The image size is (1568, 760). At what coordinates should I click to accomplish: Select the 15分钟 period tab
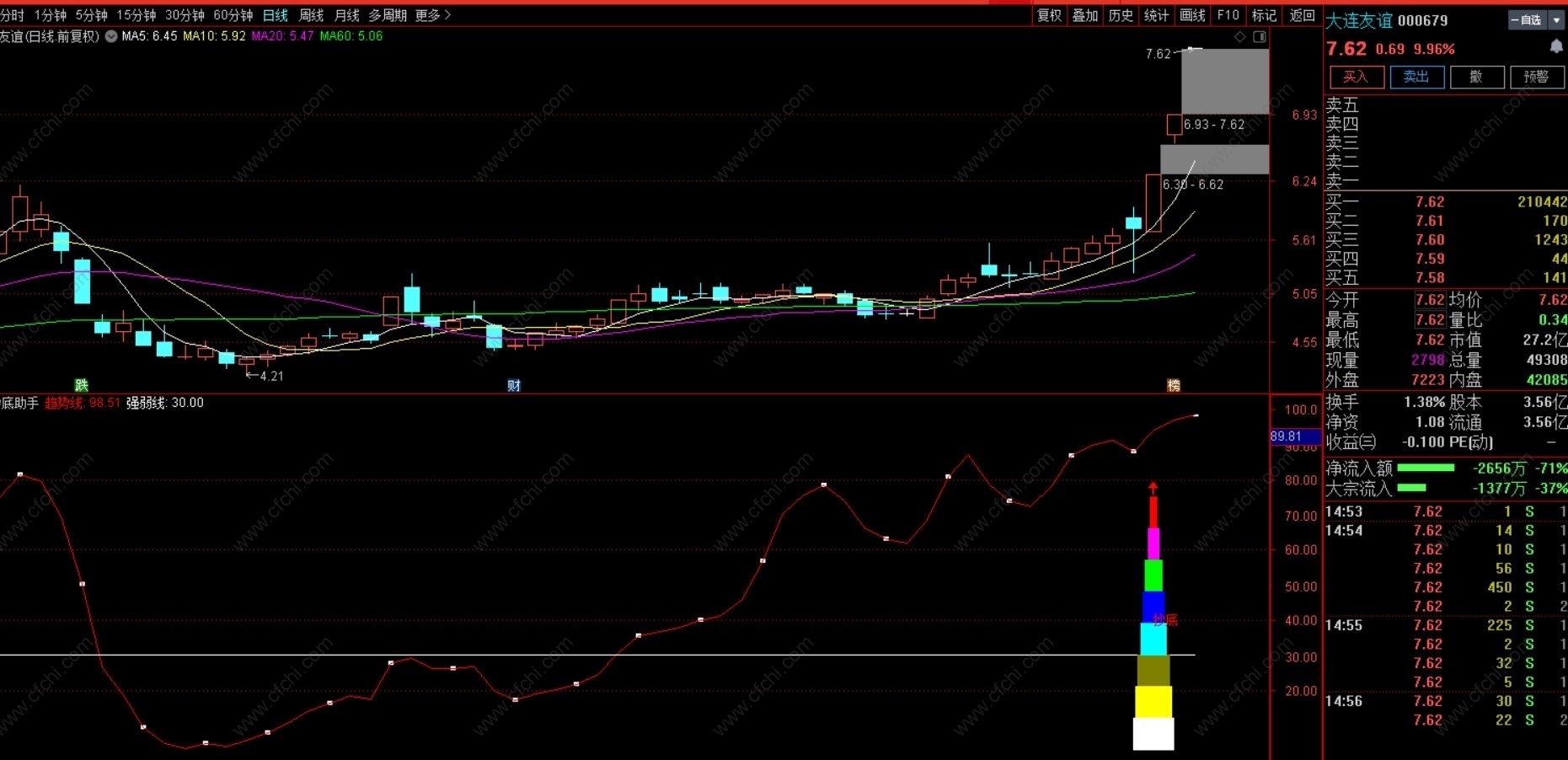tap(136, 15)
